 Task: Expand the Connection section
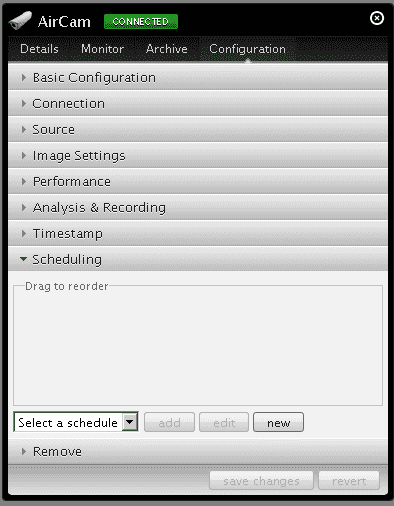[198, 104]
